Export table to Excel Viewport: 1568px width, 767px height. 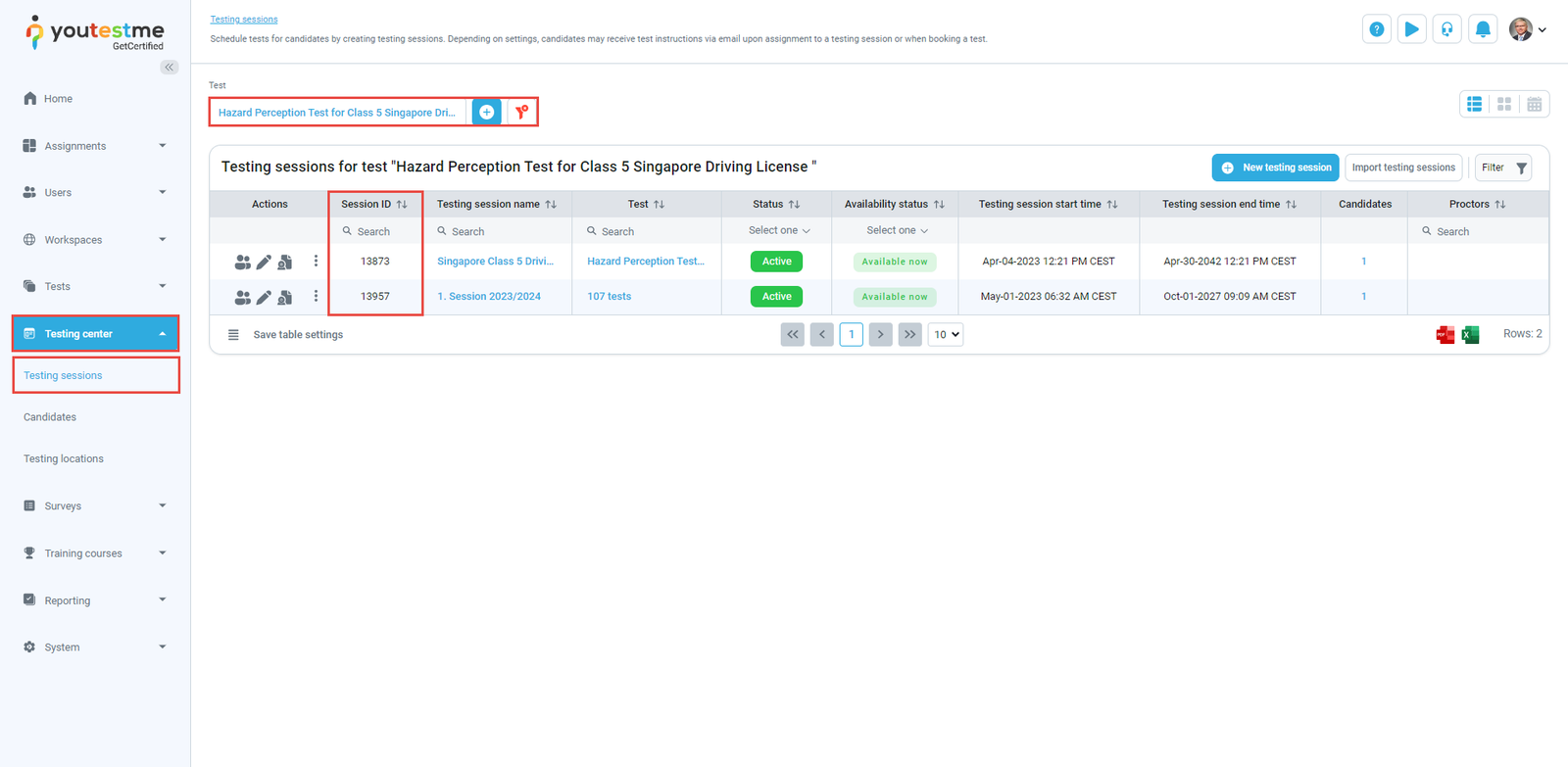pyautogui.click(x=1470, y=335)
